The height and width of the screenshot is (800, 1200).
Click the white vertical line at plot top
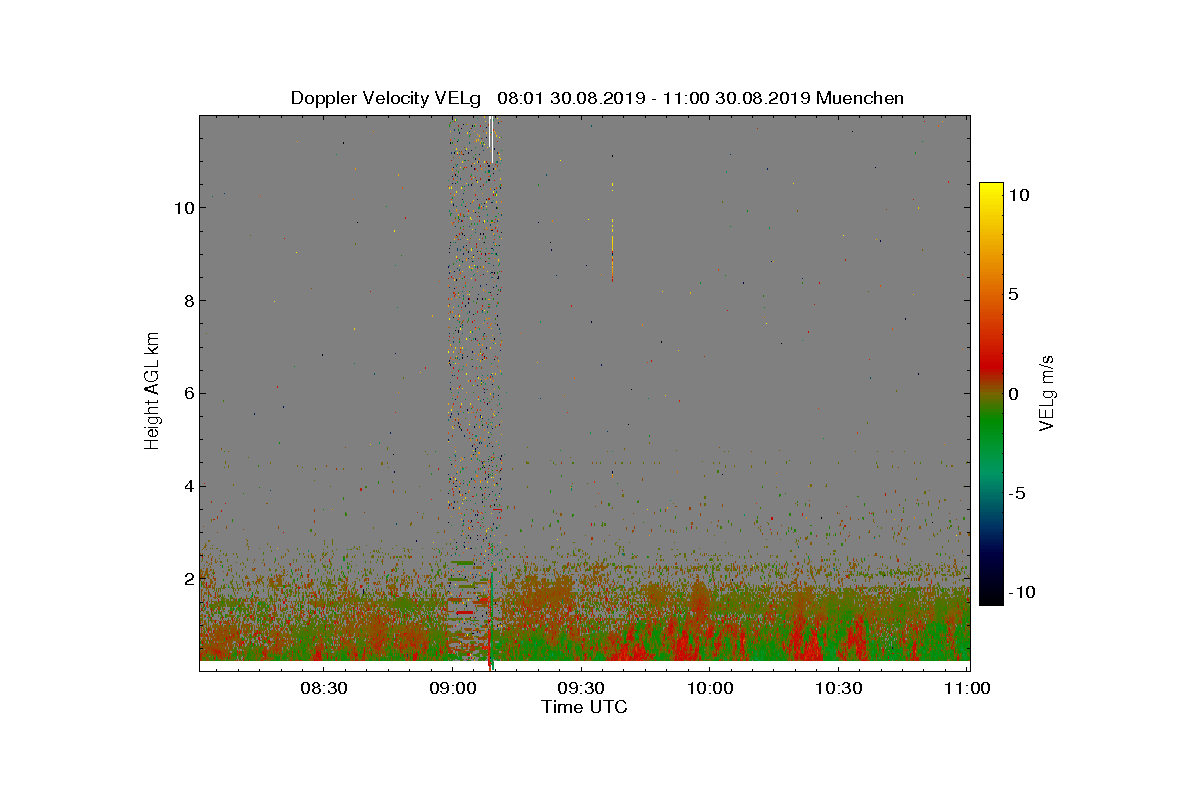click(x=491, y=139)
